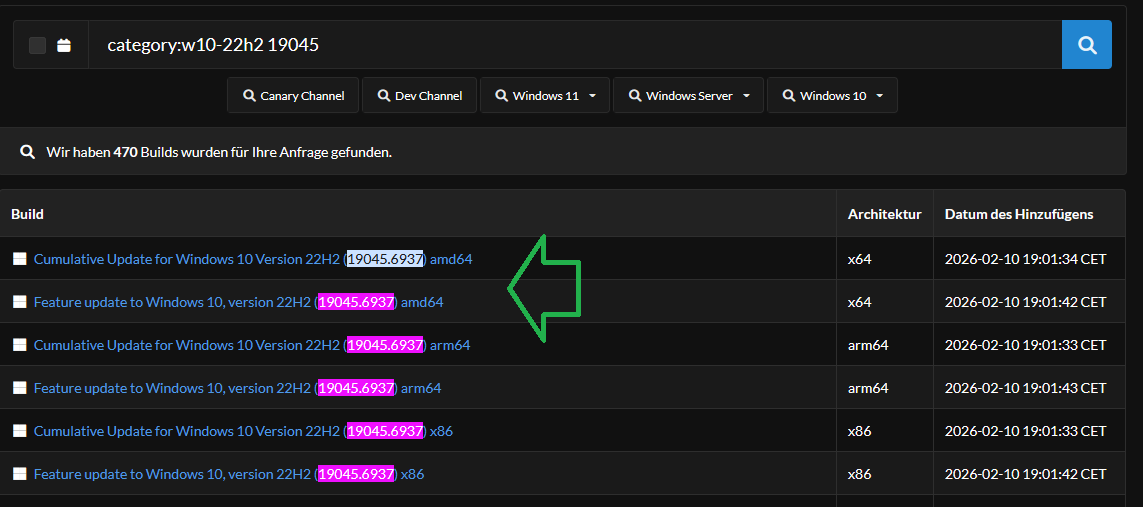1143x507 pixels.
Task: Expand the Windows 11 dropdown
Action: click(x=545, y=95)
